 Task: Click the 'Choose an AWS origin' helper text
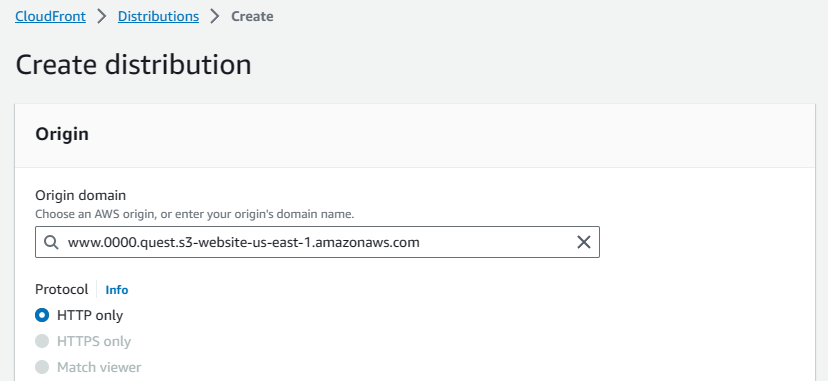coord(194,214)
